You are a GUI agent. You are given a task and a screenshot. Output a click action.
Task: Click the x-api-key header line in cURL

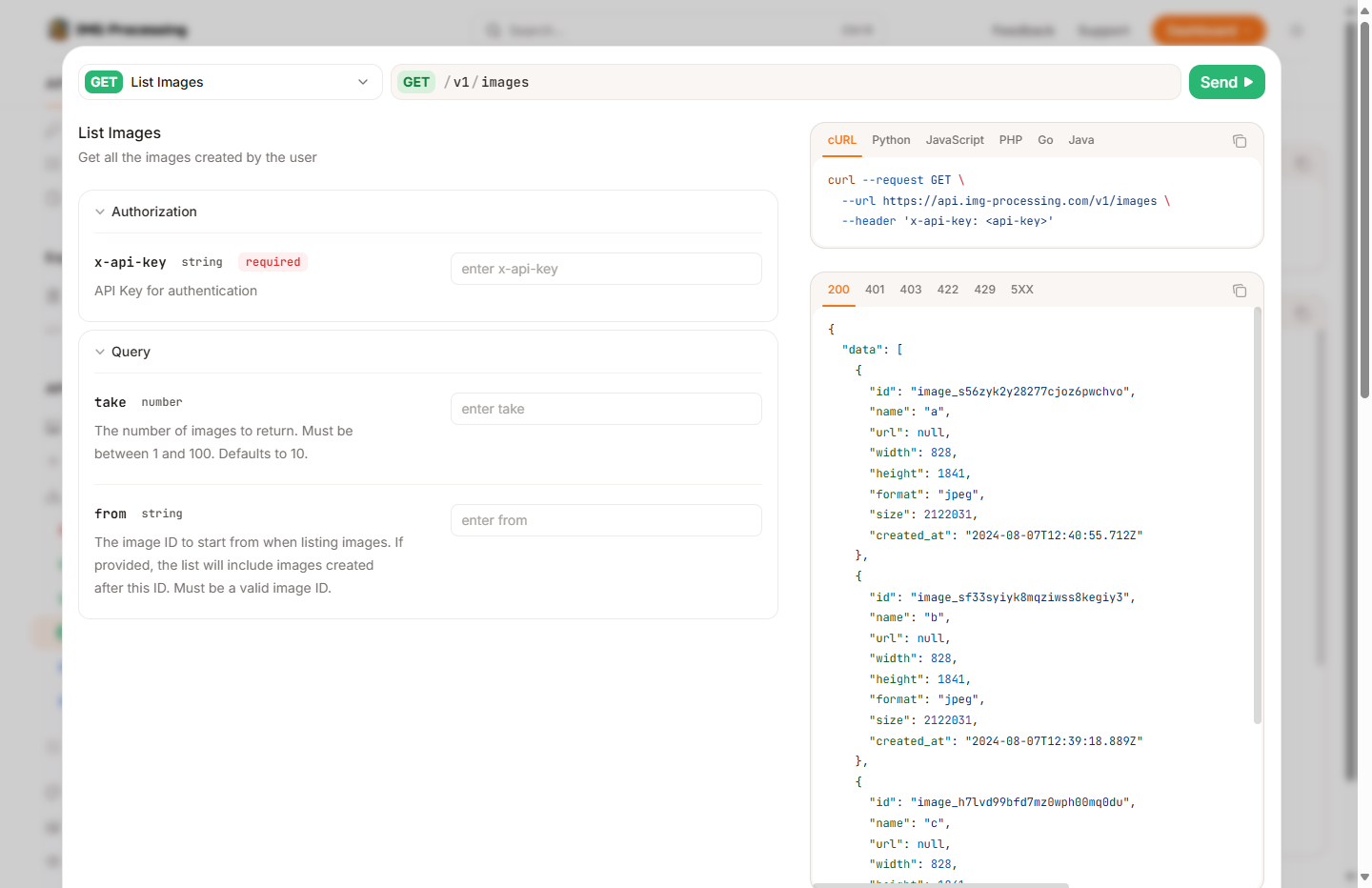(x=947, y=221)
